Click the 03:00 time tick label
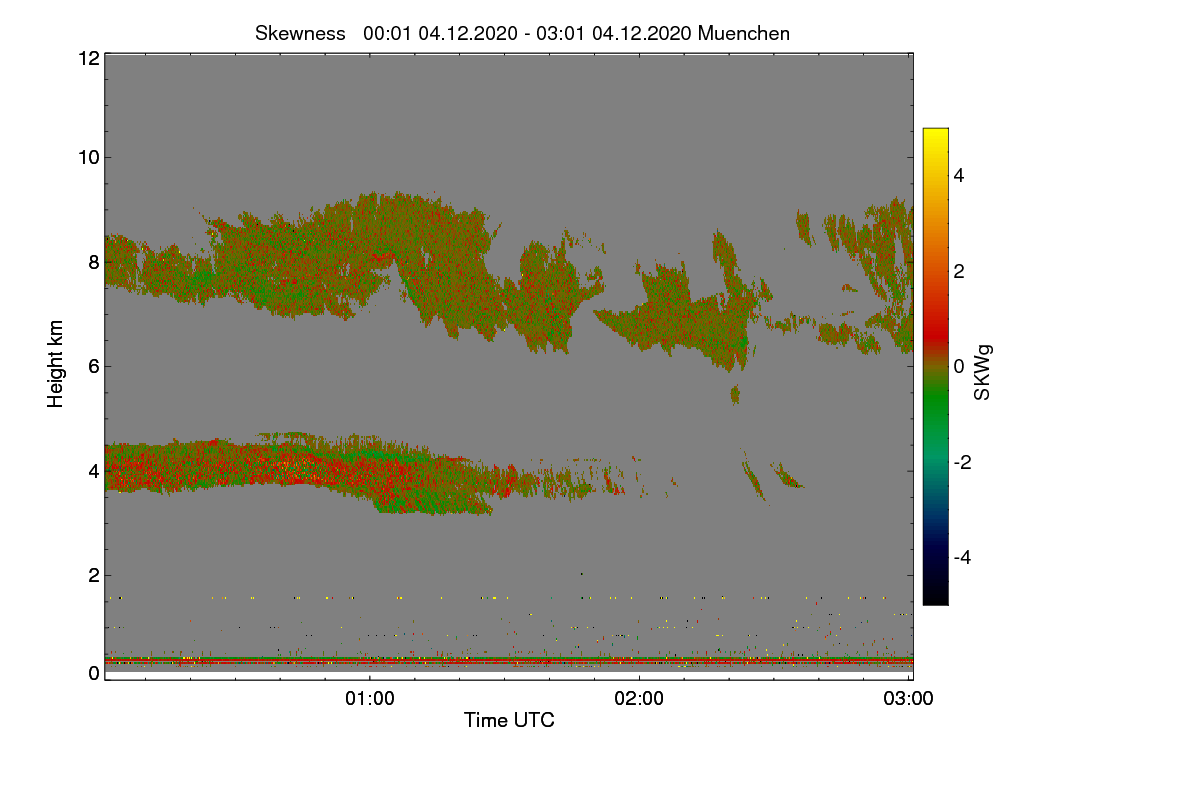 point(909,698)
